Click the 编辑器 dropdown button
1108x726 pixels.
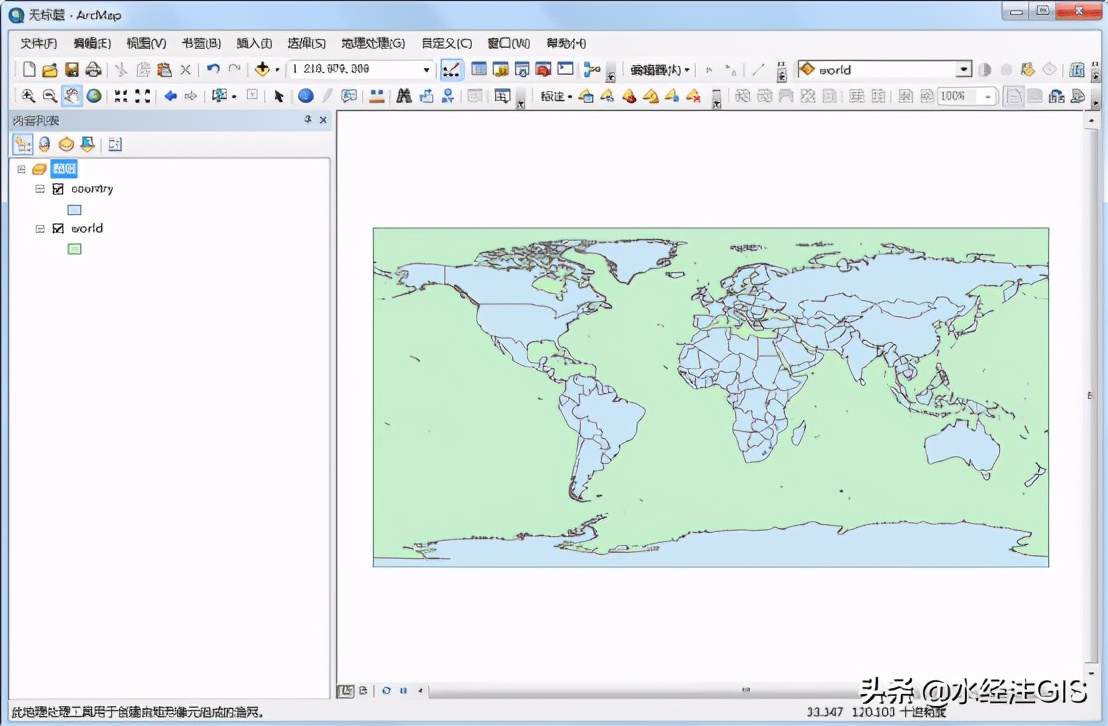pos(660,70)
